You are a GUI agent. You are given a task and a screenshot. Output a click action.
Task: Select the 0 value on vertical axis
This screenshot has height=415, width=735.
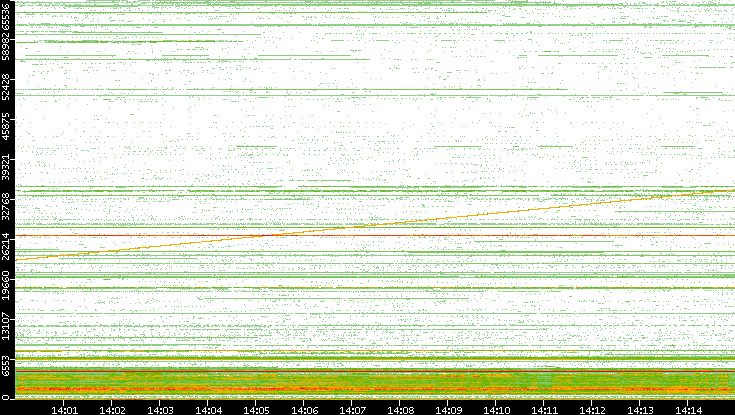pos(6,398)
